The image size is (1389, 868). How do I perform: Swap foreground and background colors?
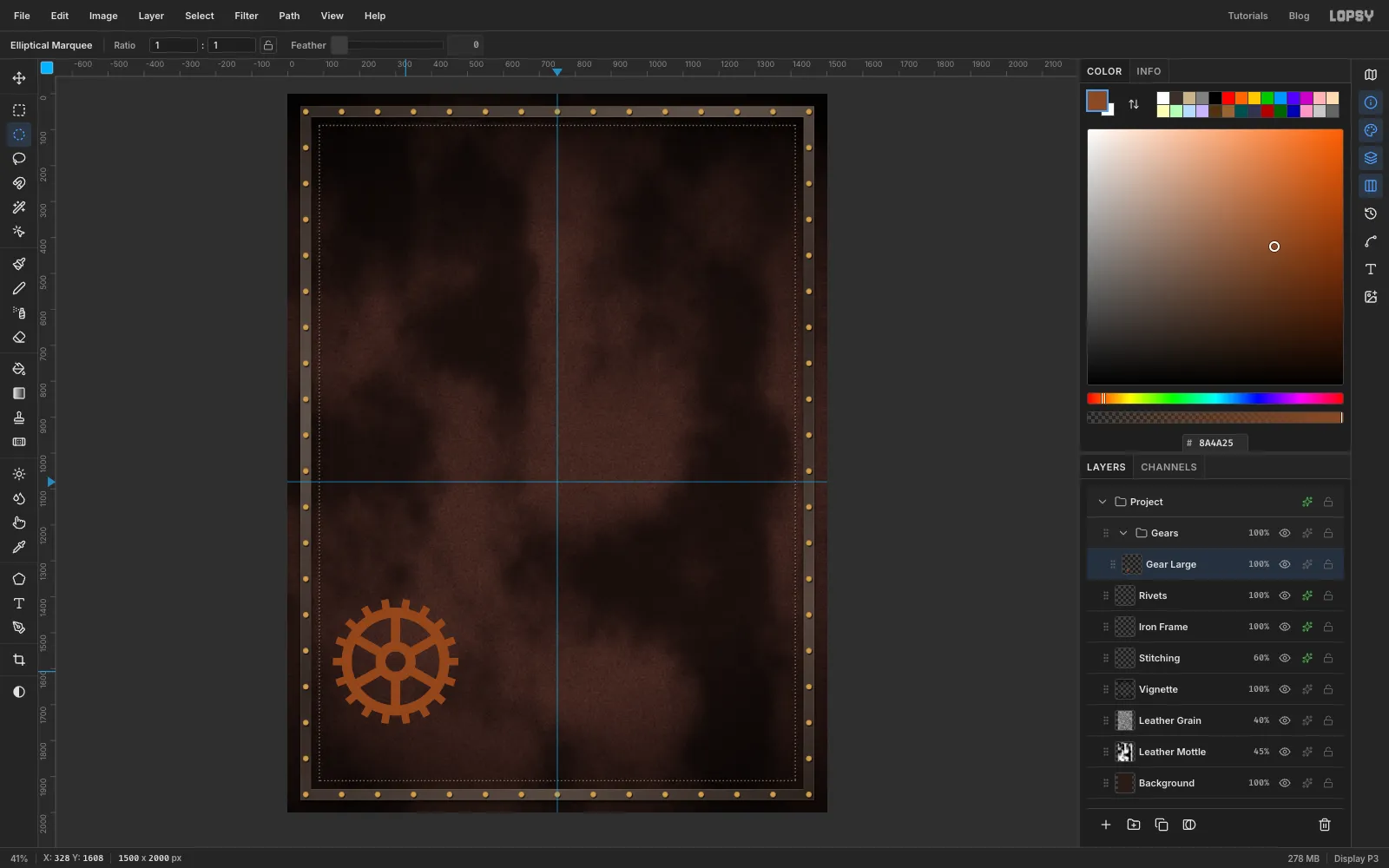click(x=1134, y=104)
